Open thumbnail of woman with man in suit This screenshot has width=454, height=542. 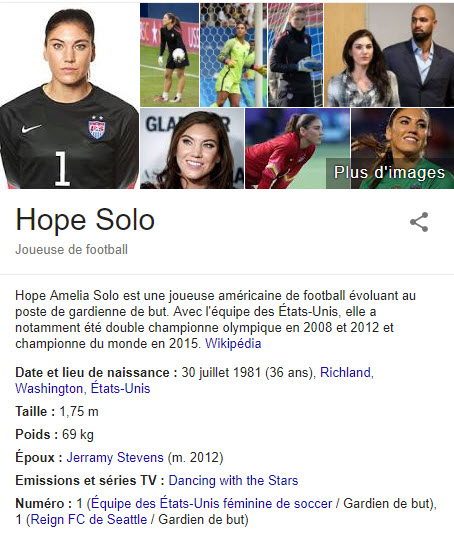pos(389,55)
